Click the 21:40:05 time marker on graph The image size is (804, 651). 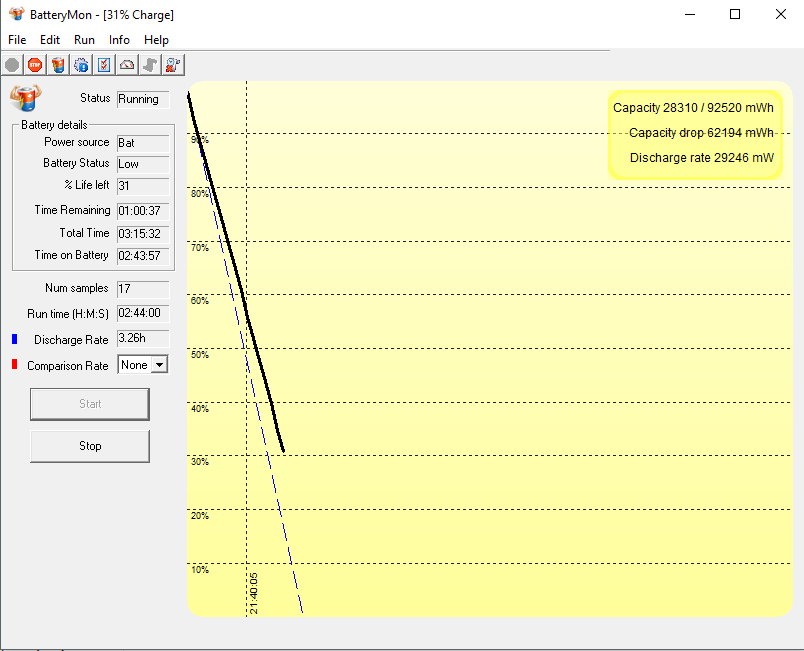tap(254, 593)
